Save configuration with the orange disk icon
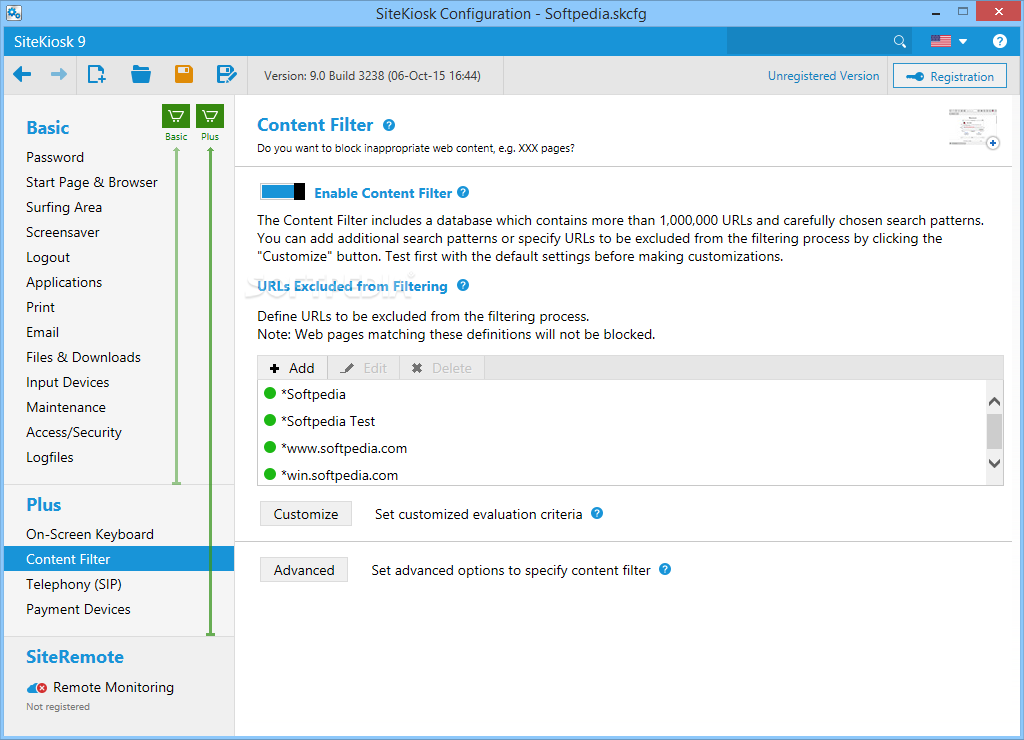 click(x=184, y=74)
